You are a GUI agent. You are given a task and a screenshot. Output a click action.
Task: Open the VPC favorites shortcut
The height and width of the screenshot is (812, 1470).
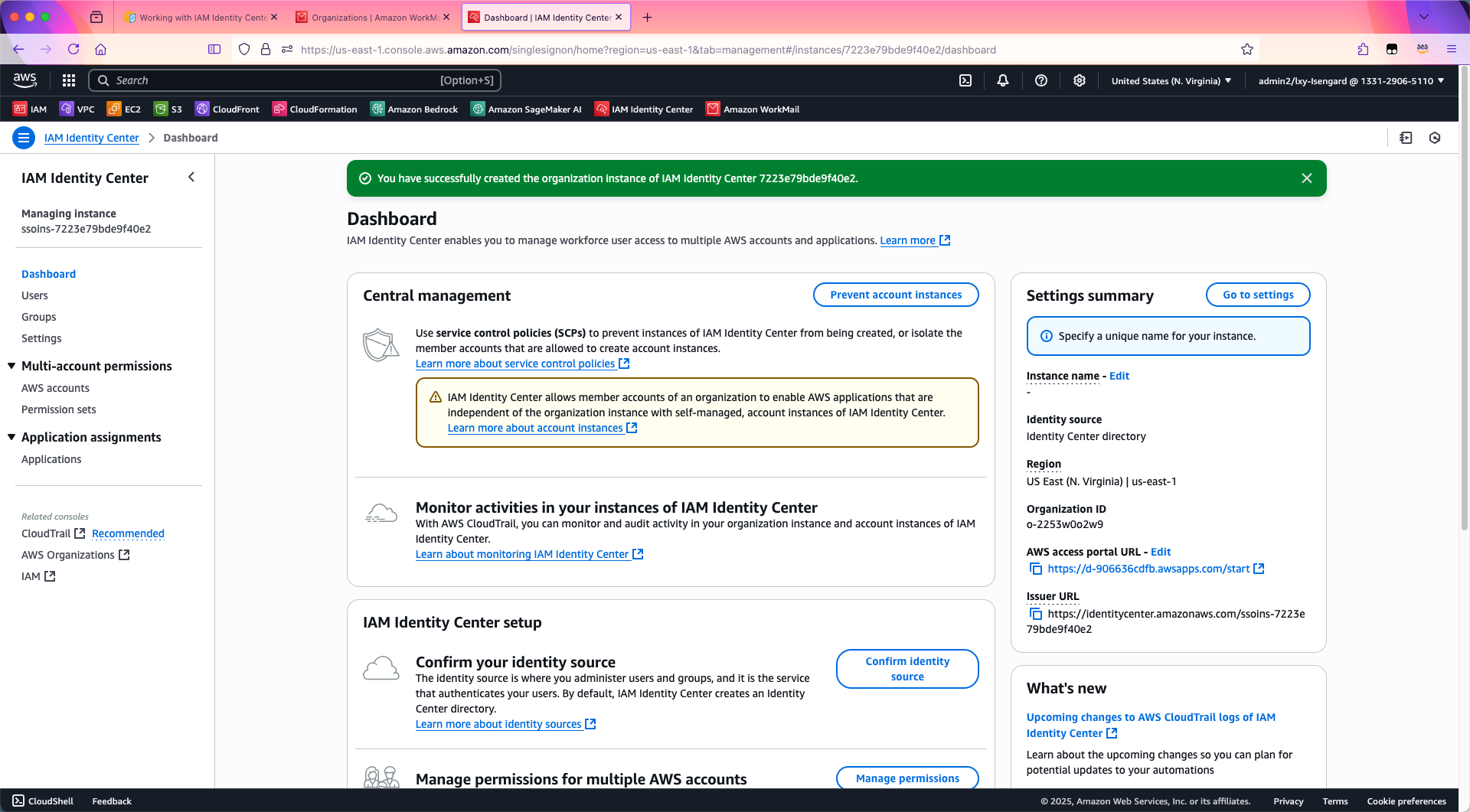(77, 109)
